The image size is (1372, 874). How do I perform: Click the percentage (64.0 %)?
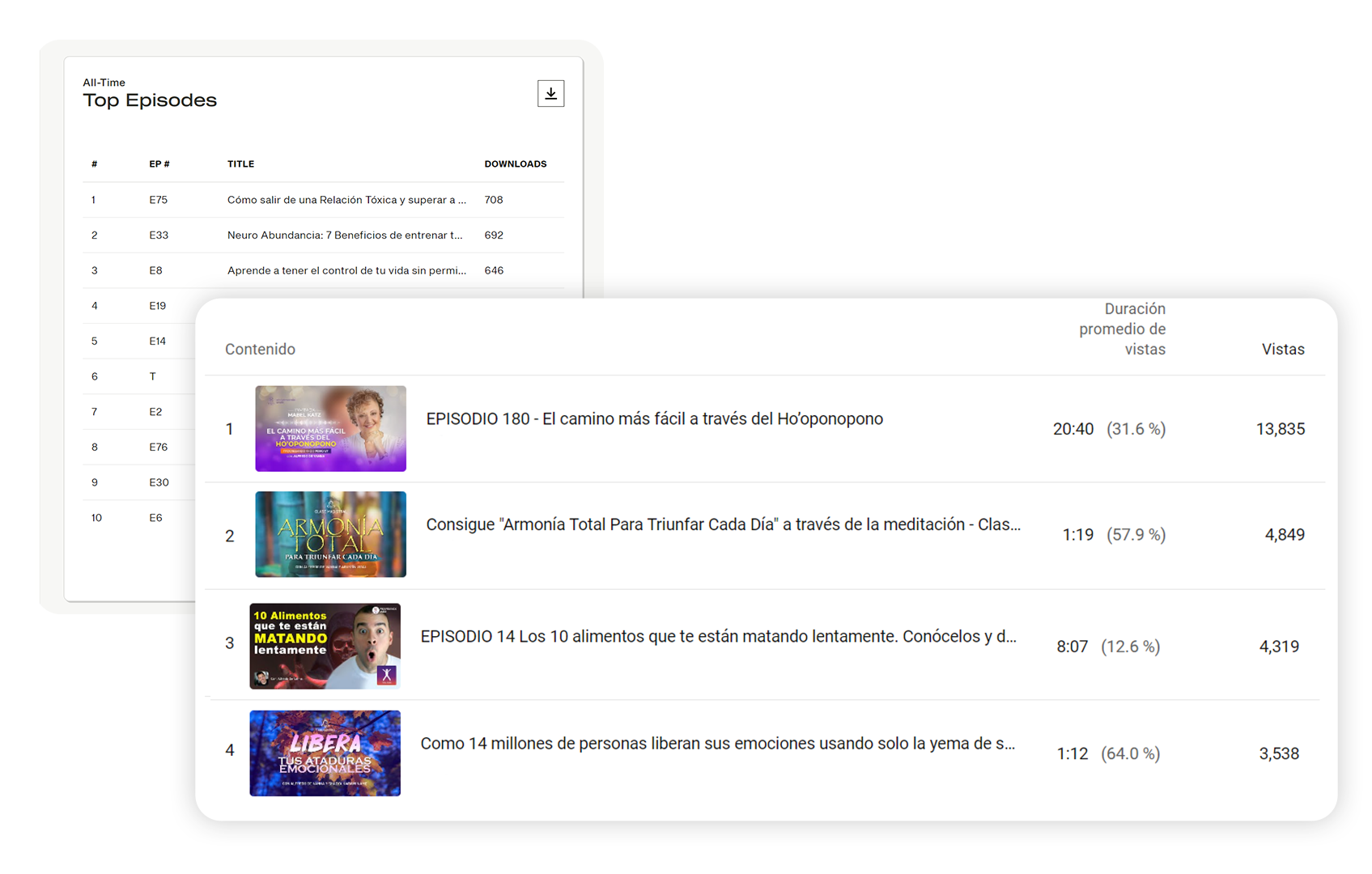(1131, 754)
